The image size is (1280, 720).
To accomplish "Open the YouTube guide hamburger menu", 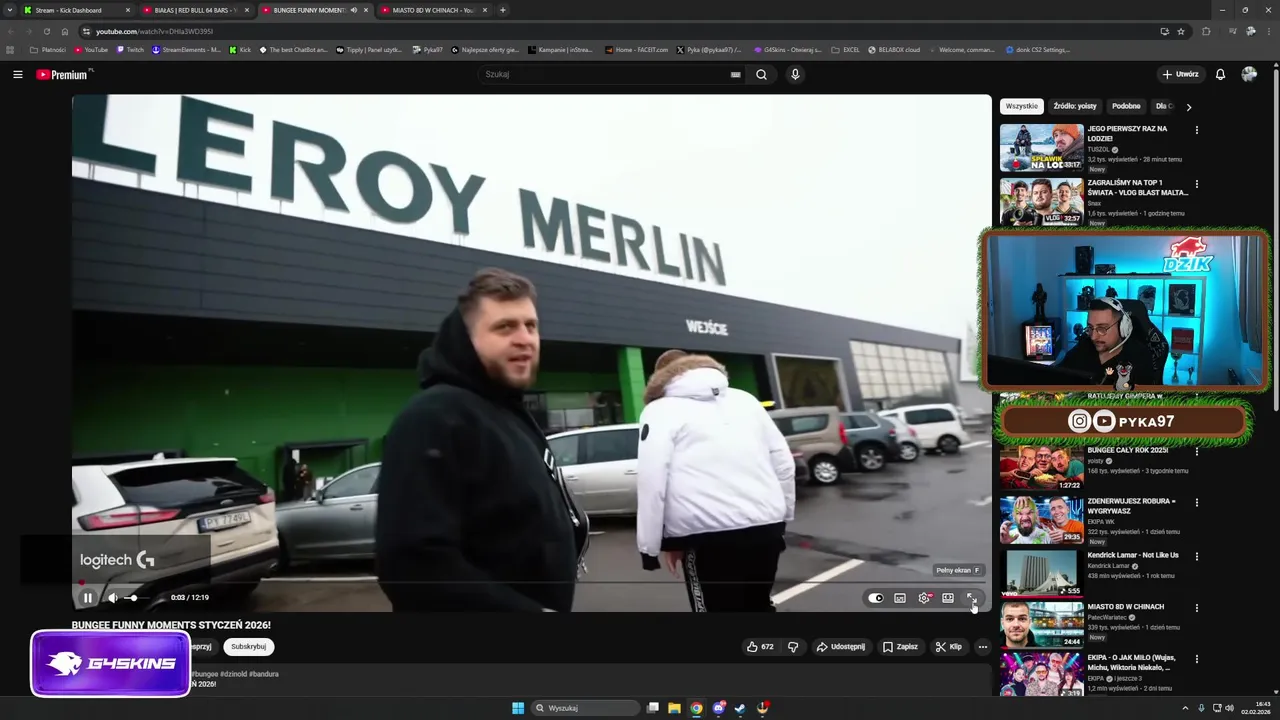I will click(x=17, y=74).
